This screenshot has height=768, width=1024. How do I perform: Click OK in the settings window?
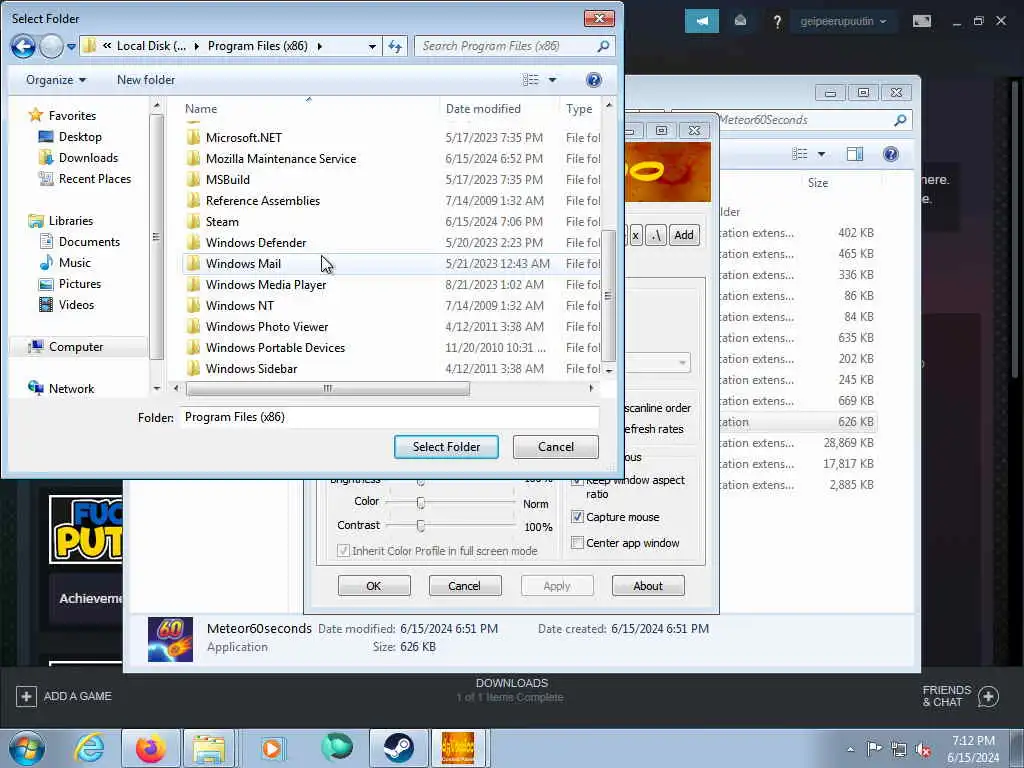tap(374, 586)
